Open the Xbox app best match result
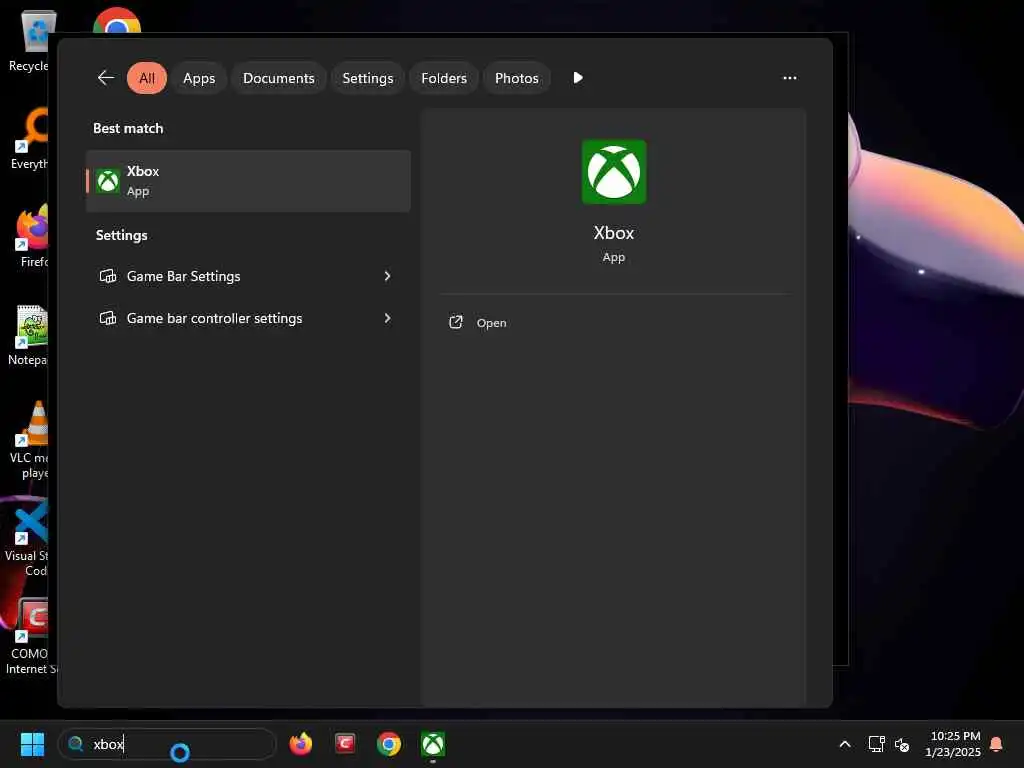1024x768 pixels. point(248,181)
